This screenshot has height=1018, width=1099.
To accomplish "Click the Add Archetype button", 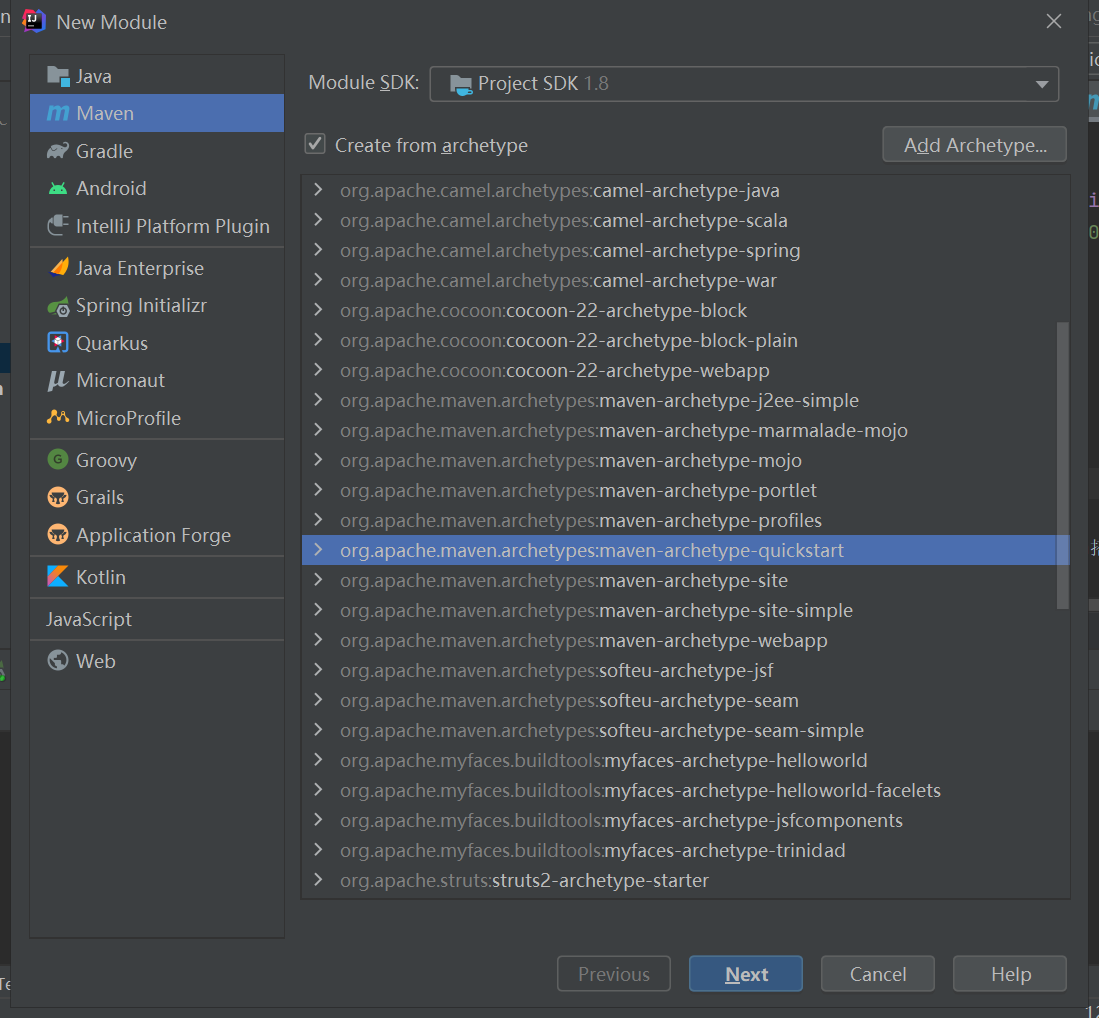I will click(x=974, y=144).
